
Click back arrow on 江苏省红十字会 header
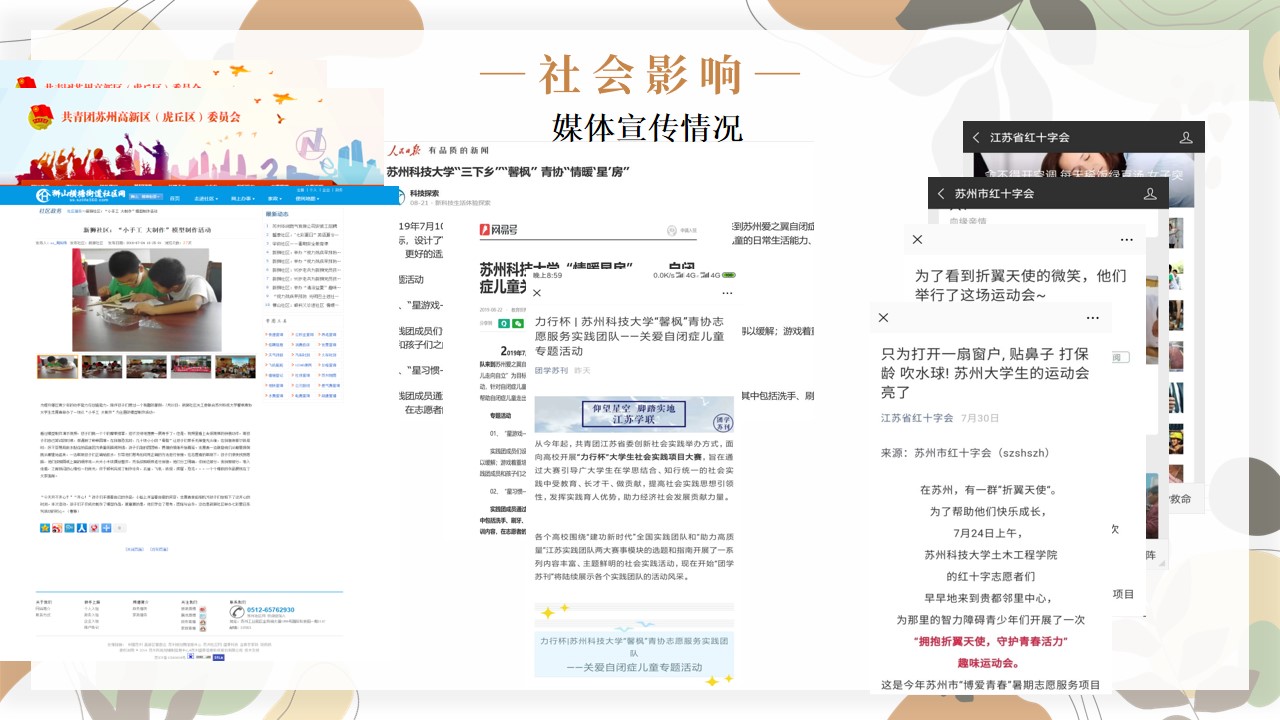[x=977, y=138]
